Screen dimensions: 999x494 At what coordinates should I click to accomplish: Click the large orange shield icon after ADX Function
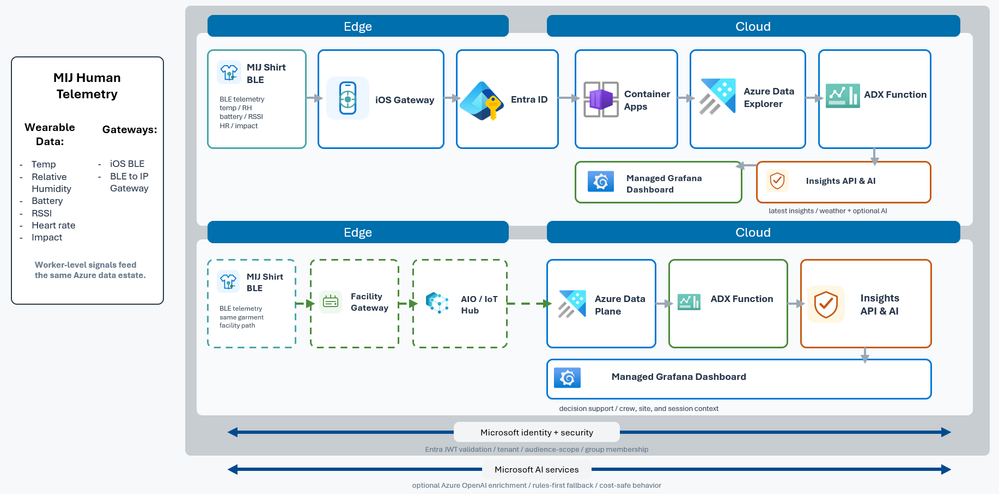pos(826,304)
